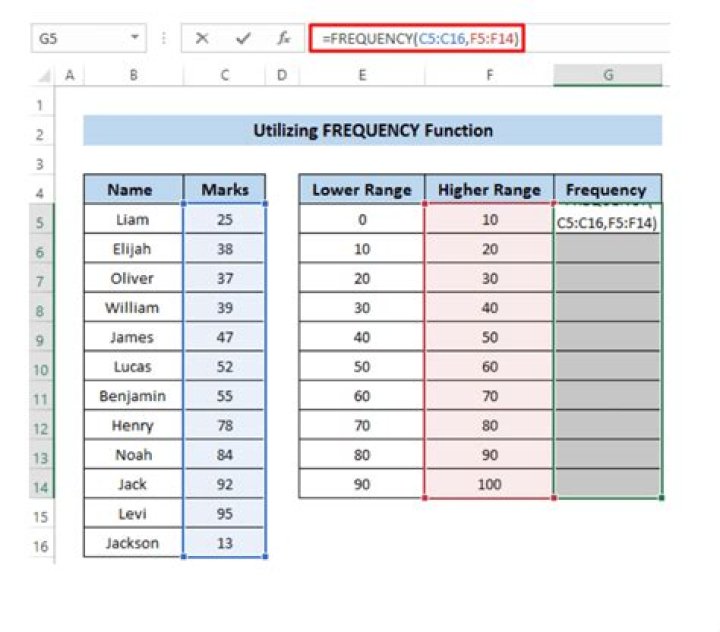The width and height of the screenshot is (720, 632).
Task: Select row 16 header
Action: pos(40,544)
